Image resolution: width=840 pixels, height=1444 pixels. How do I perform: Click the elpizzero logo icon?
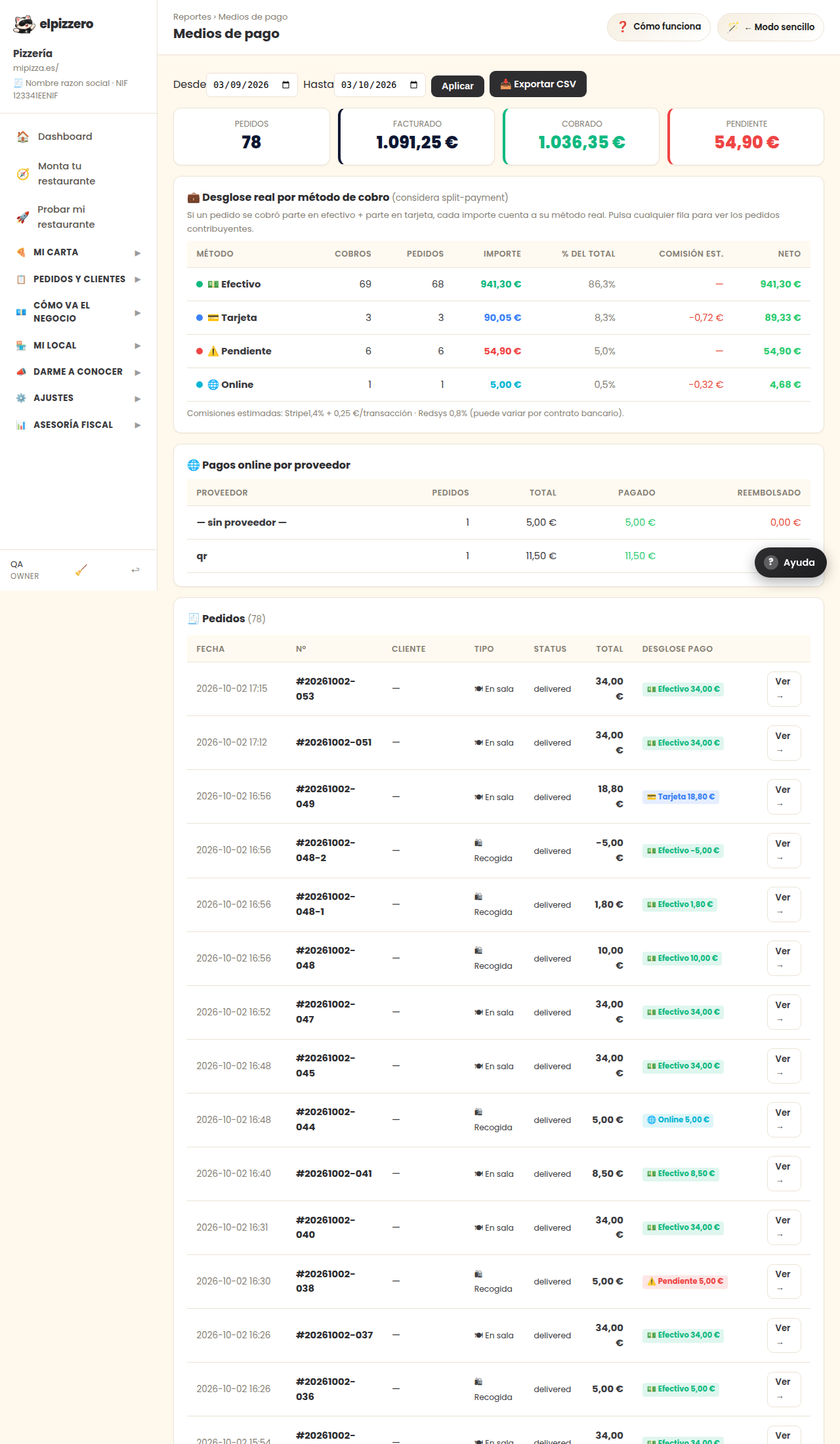[24, 24]
